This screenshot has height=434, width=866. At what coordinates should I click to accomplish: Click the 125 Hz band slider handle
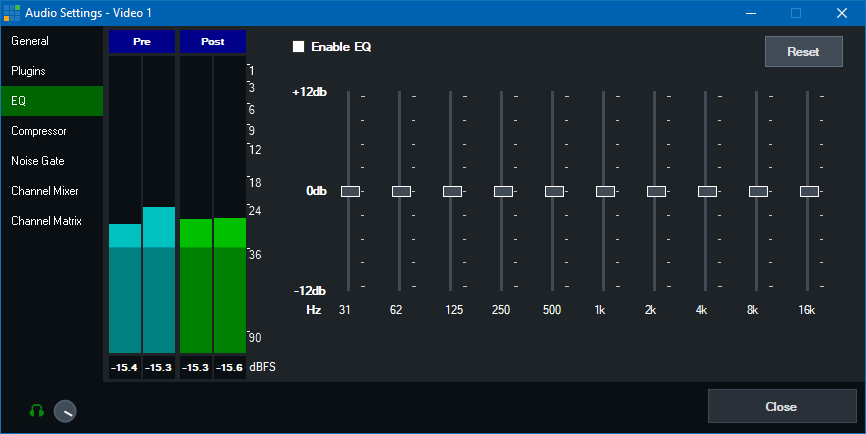(452, 191)
